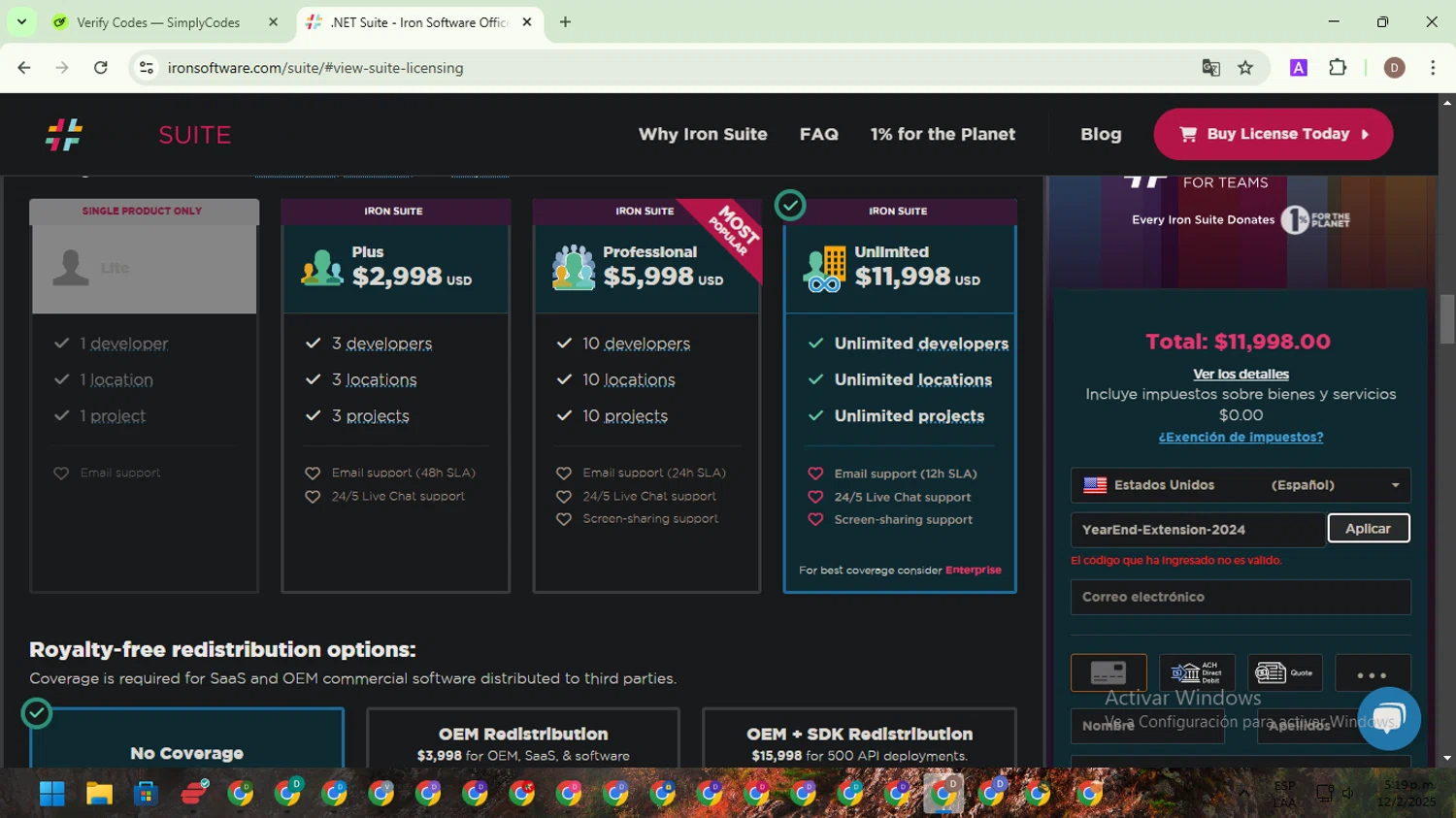Click the browser address bar URL

click(x=315, y=68)
